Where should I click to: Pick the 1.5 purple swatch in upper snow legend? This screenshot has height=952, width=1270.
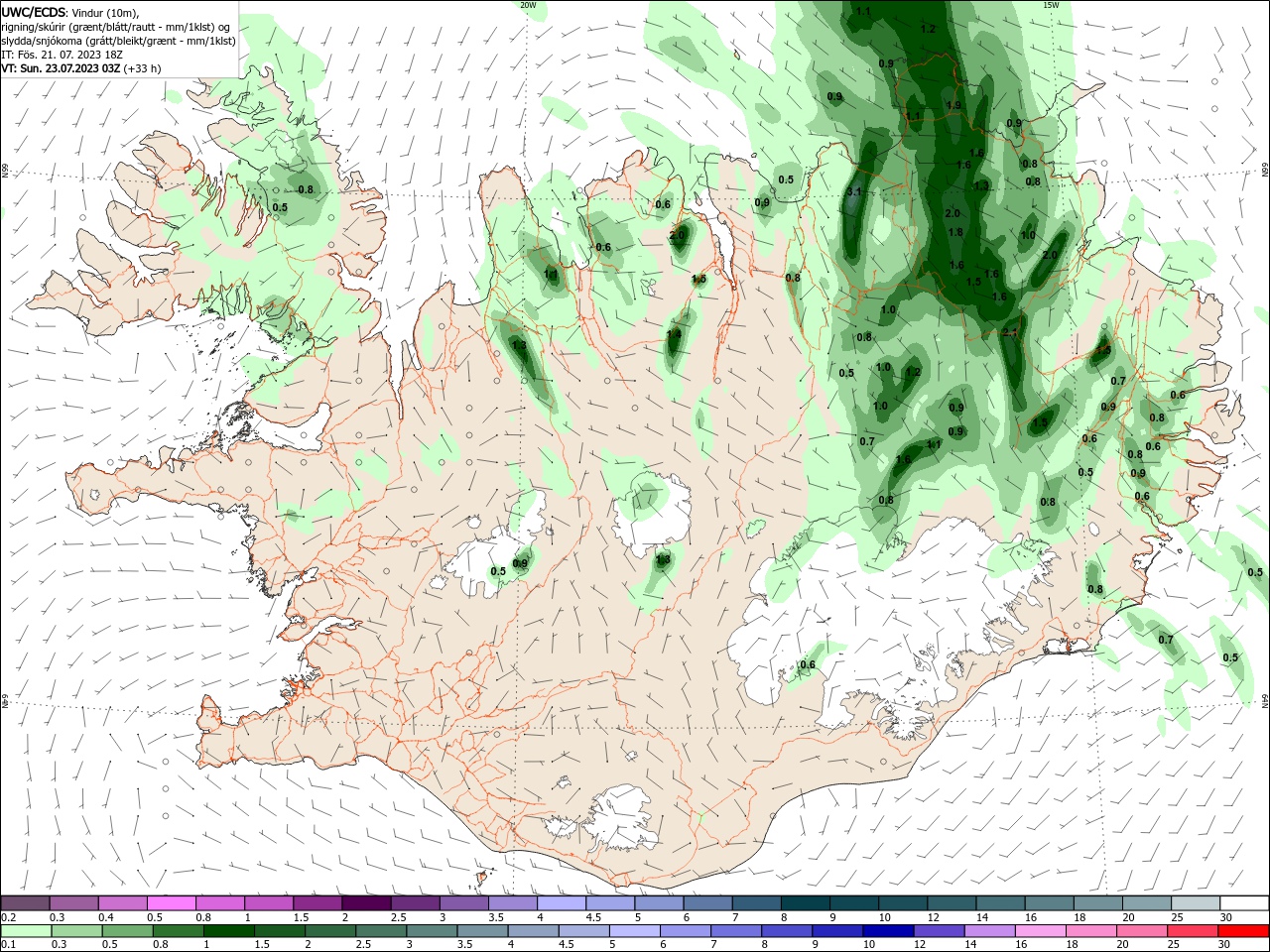tap(317, 902)
